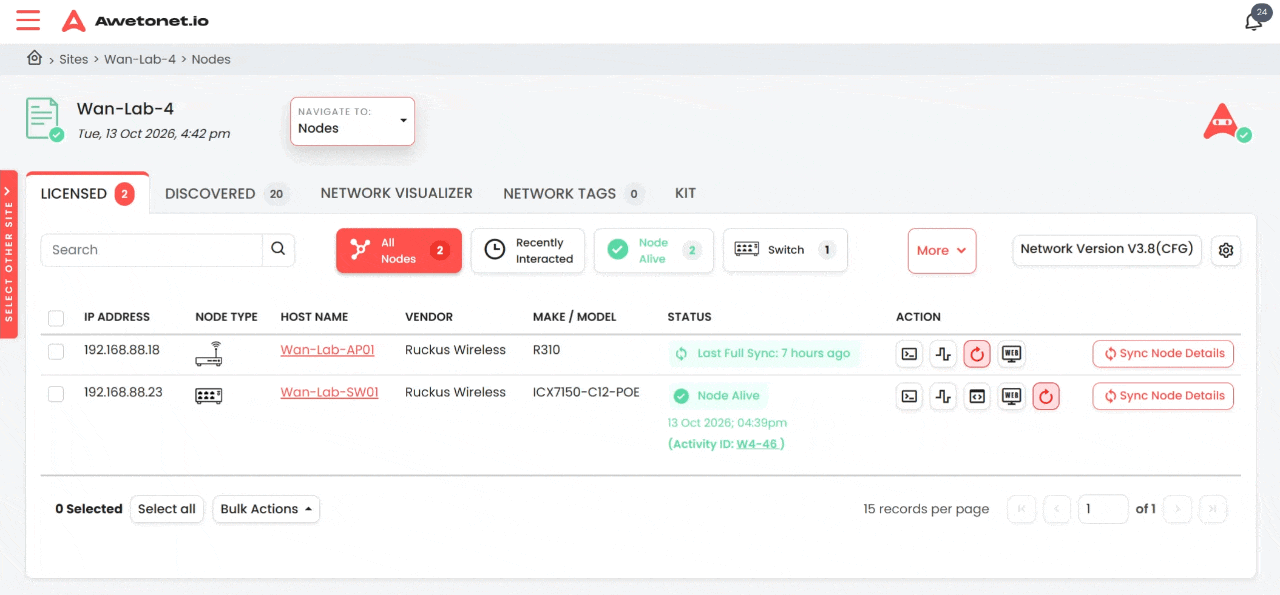
Task: Filter by Recently Interacted
Action: 528,250
